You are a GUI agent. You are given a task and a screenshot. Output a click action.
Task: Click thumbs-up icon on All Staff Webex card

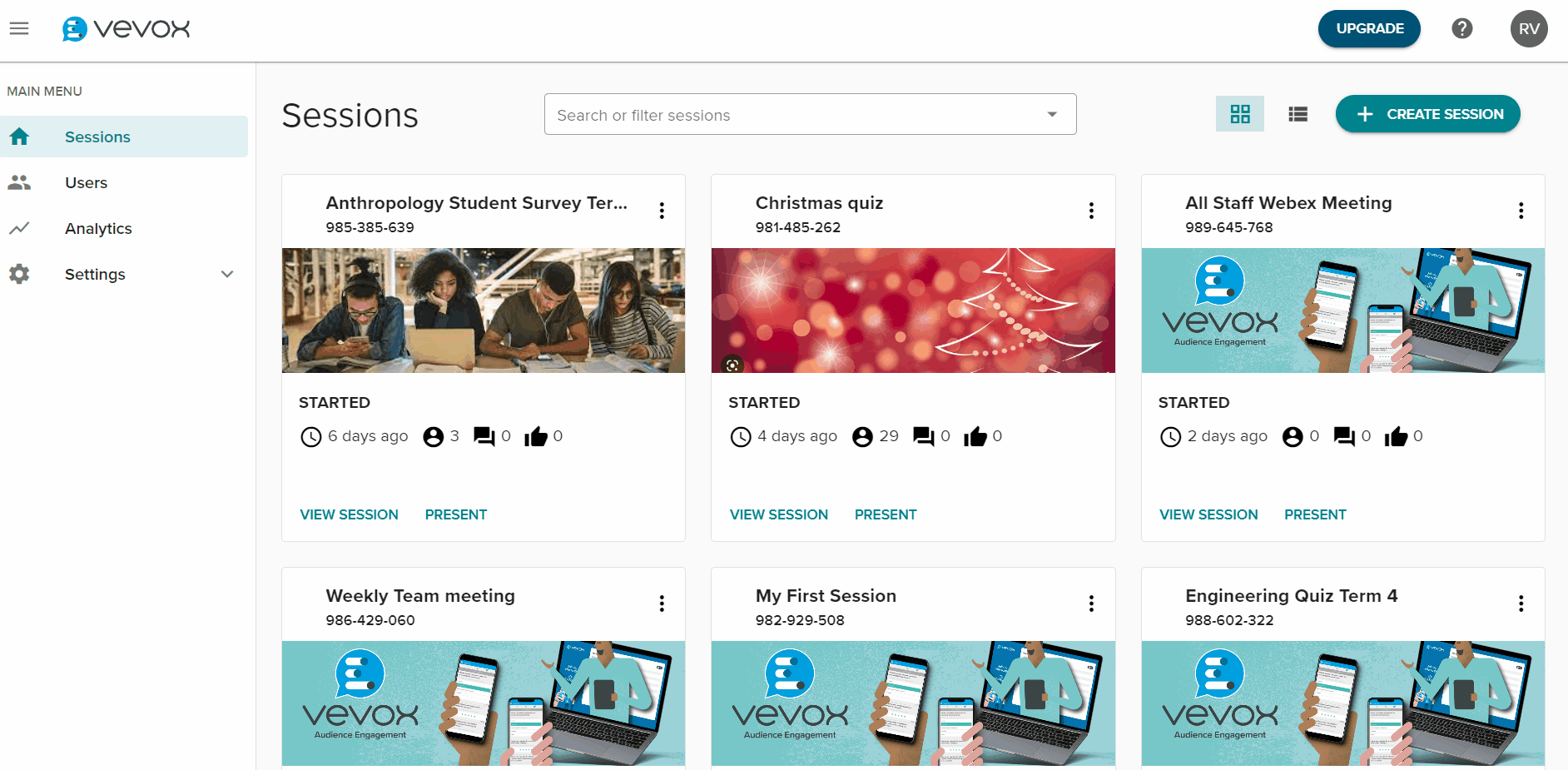click(1396, 436)
